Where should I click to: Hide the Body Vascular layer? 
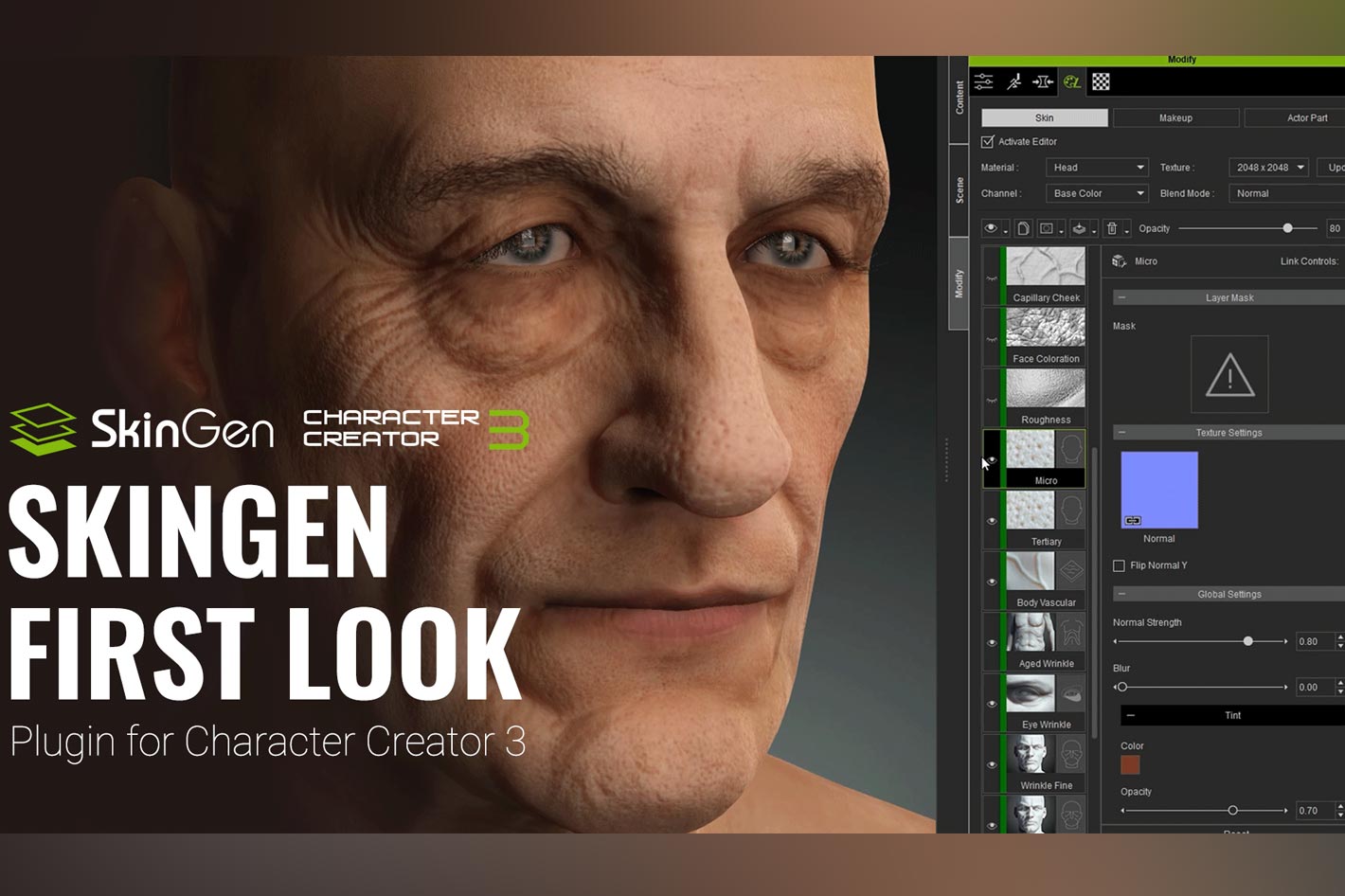tap(992, 582)
